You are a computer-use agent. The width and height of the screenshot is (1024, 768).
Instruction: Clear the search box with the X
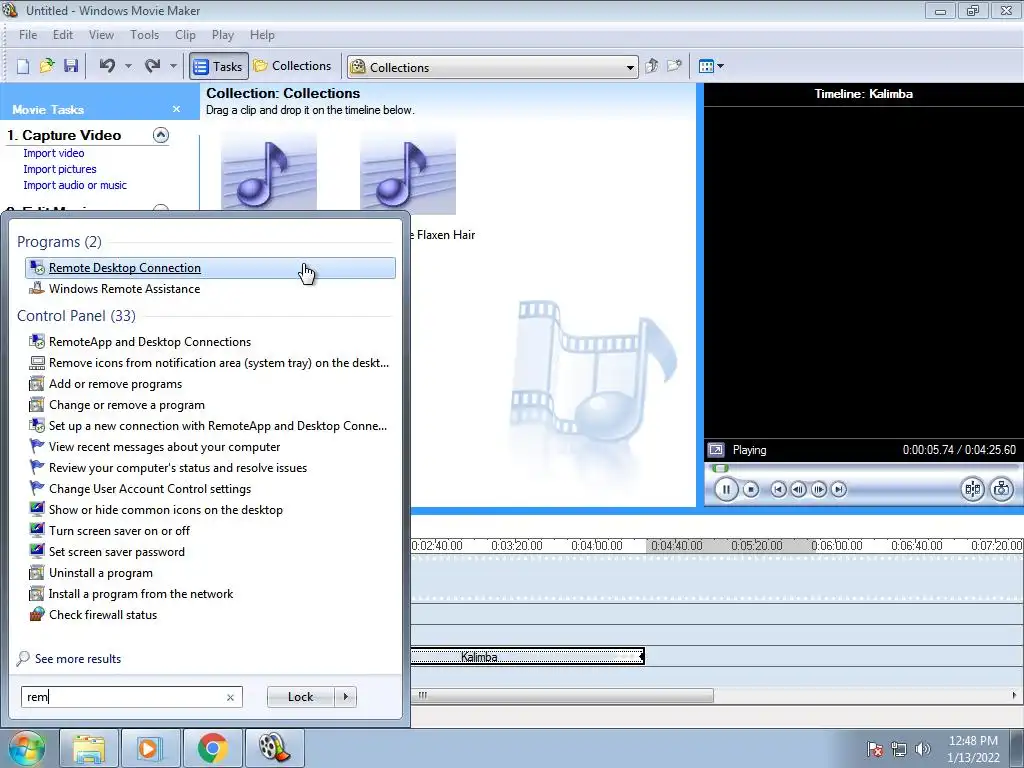(230, 697)
